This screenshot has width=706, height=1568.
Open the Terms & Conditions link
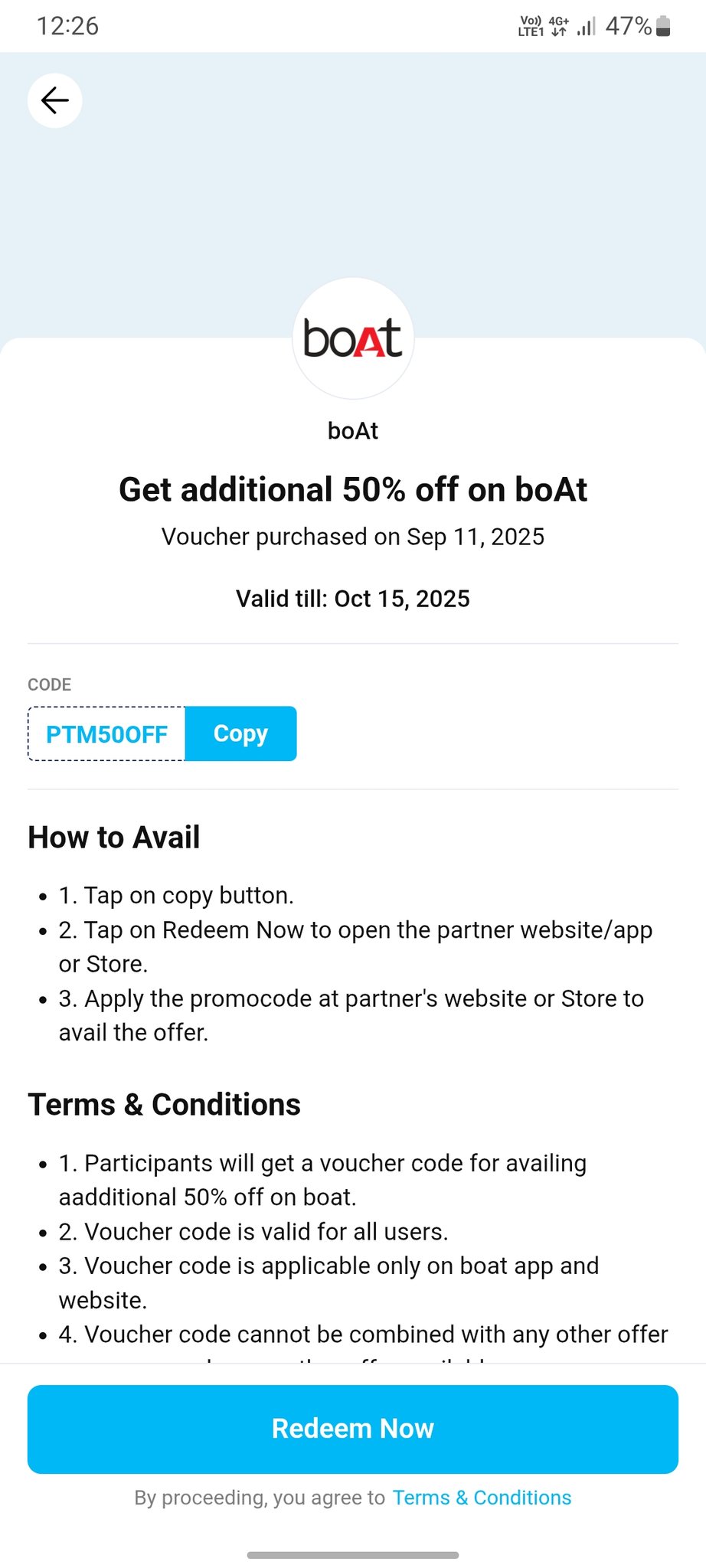click(482, 1498)
